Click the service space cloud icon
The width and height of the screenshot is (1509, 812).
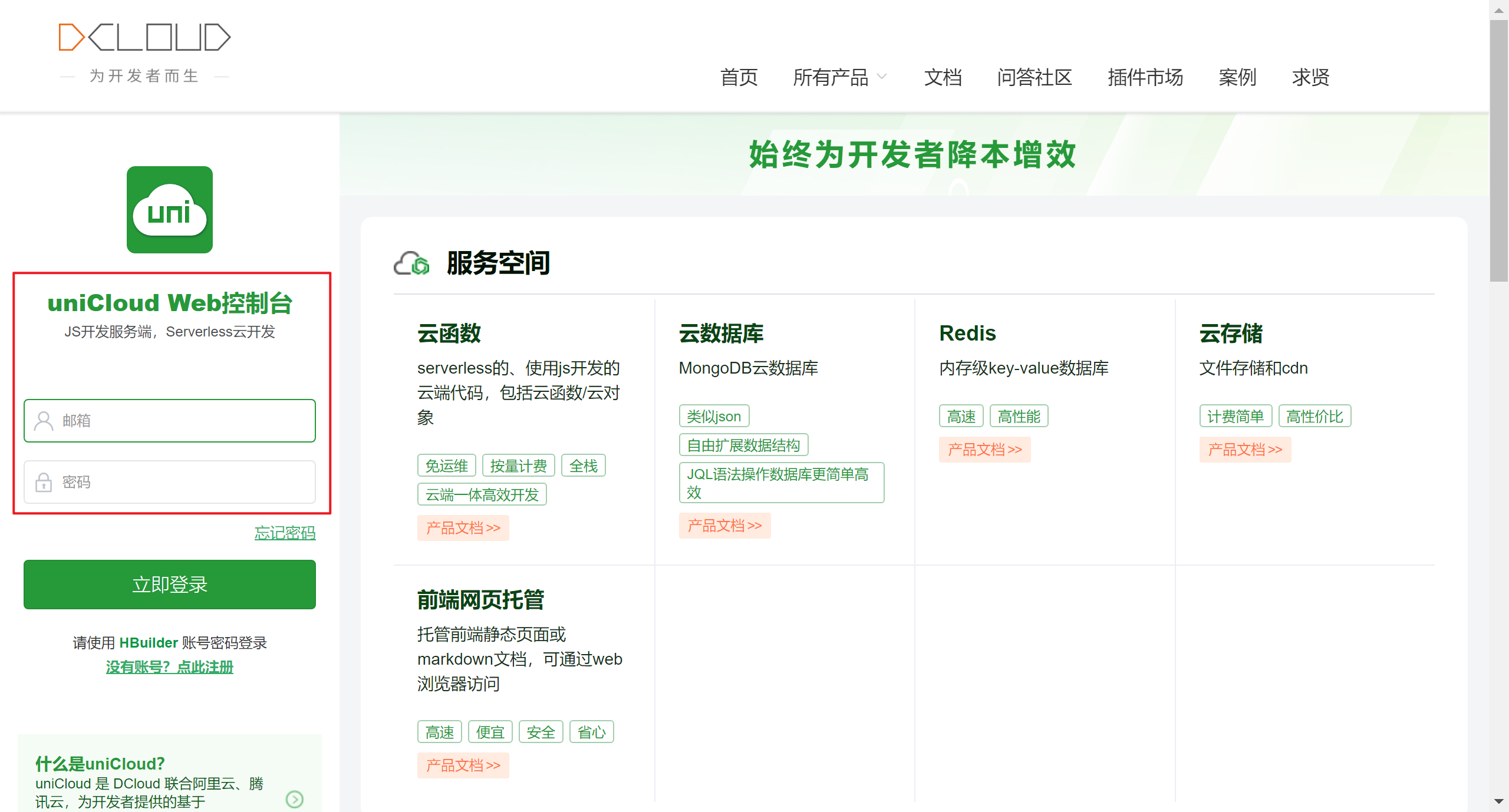[411, 263]
